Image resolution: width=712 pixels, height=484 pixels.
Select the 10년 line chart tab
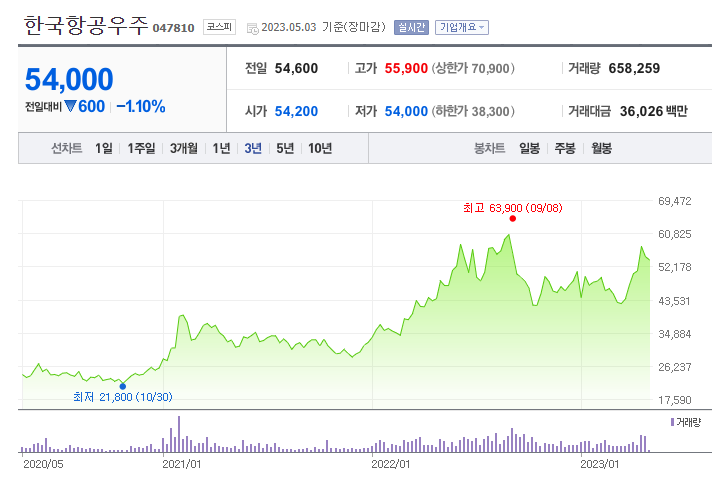point(320,148)
